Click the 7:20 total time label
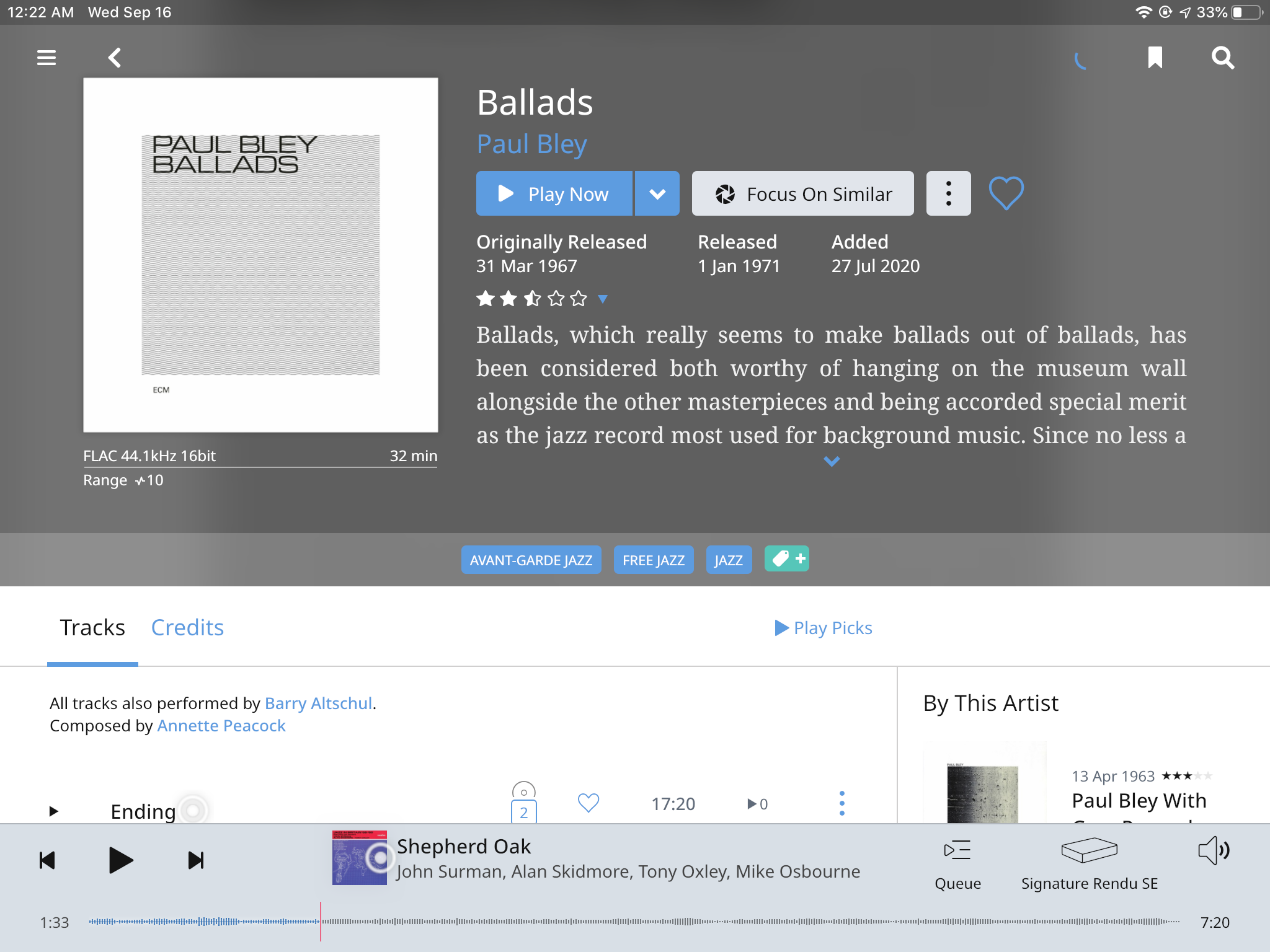 pos(1215,923)
